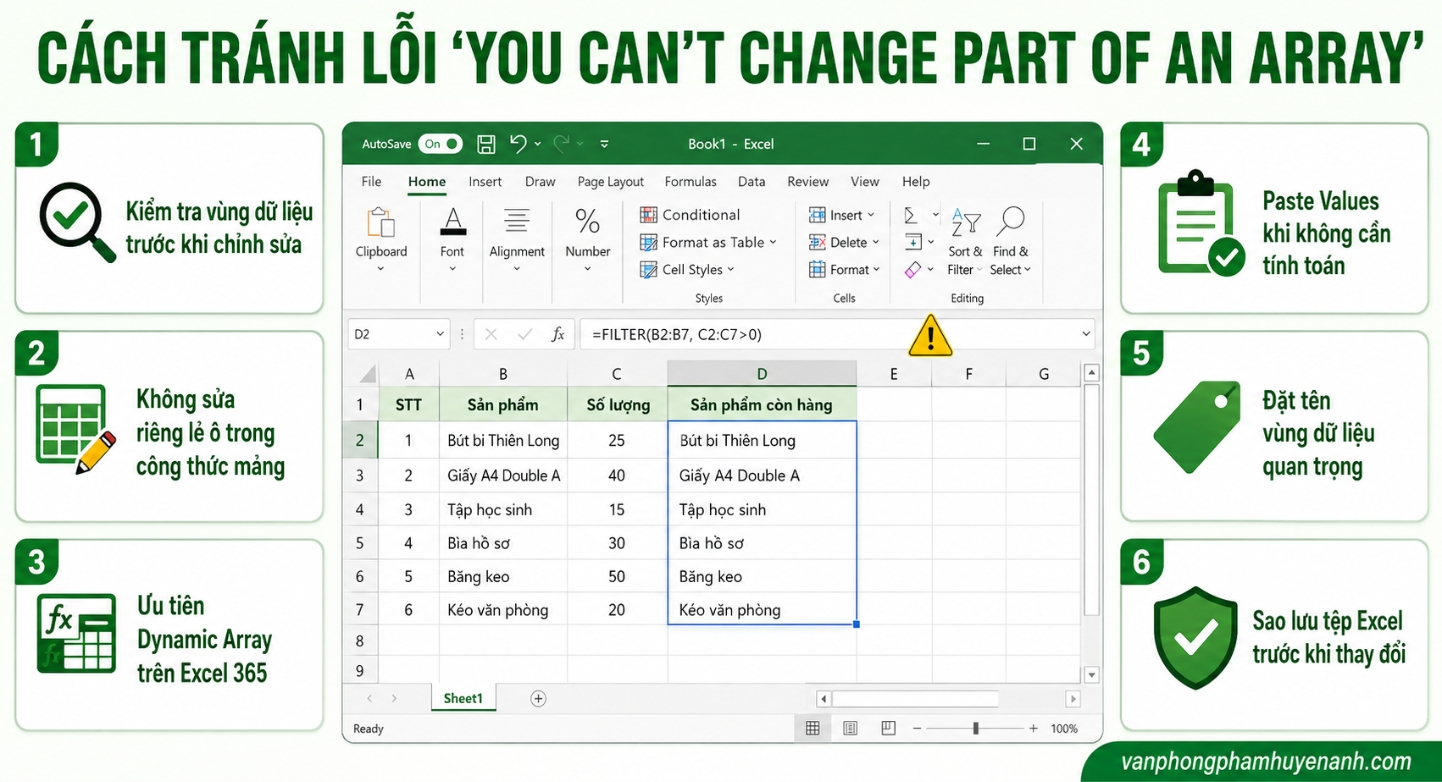The height and width of the screenshot is (782, 1442).
Task: Click the zoom out minus button
Action: tap(918, 728)
